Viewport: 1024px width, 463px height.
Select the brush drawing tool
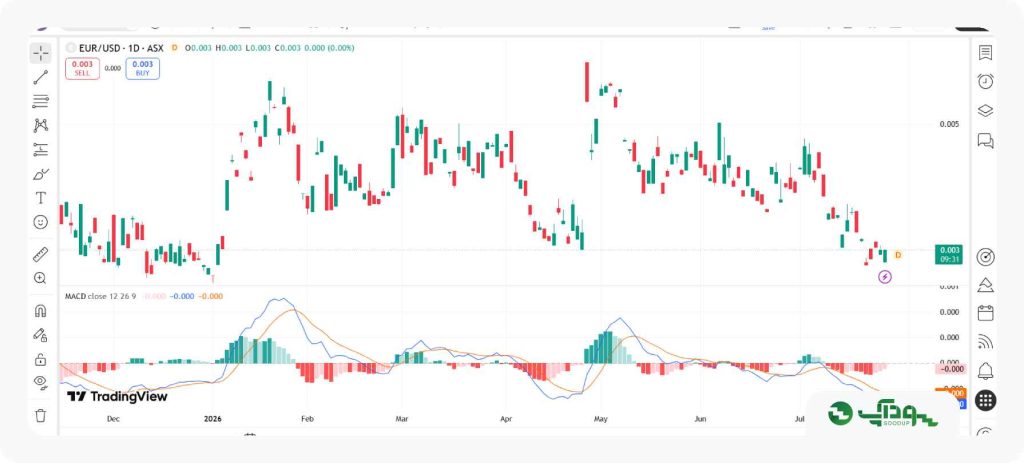(40, 174)
